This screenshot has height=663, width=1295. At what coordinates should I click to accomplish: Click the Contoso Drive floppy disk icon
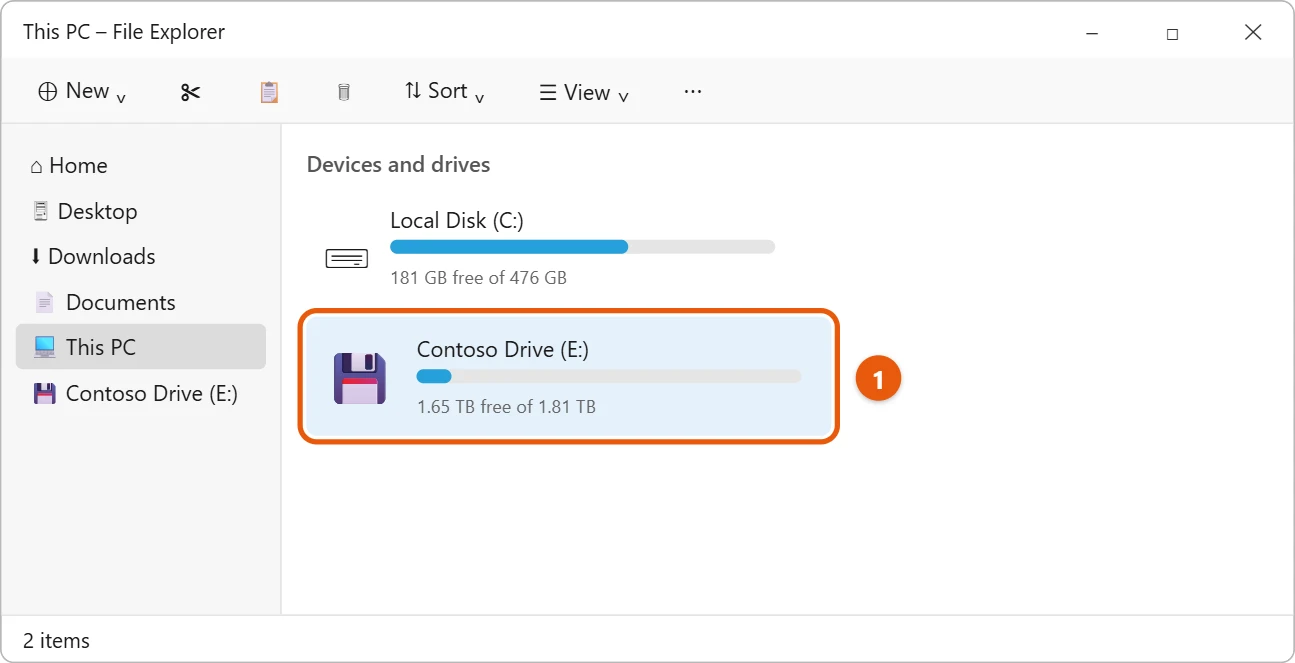pyautogui.click(x=360, y=378)
